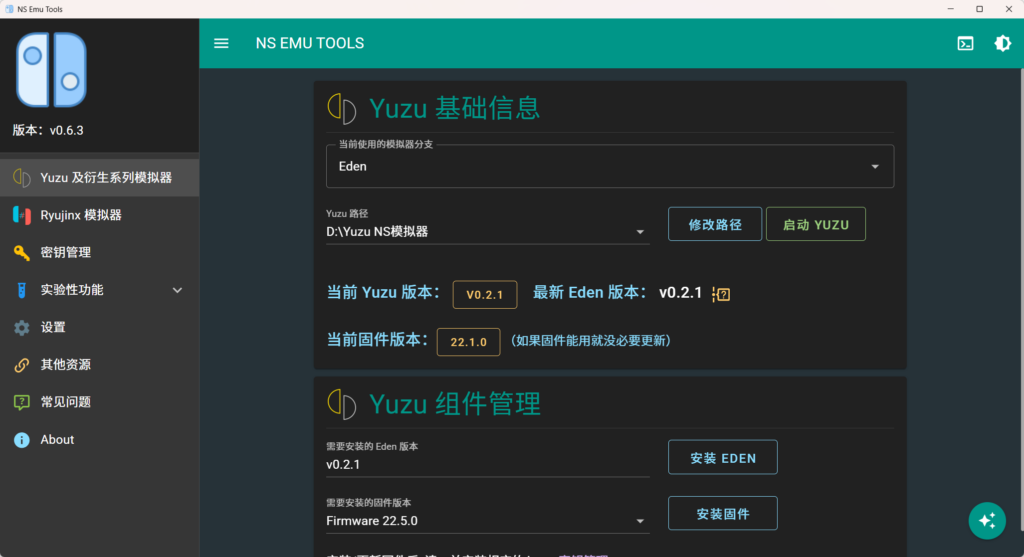Open the About page

coord(99,439)
